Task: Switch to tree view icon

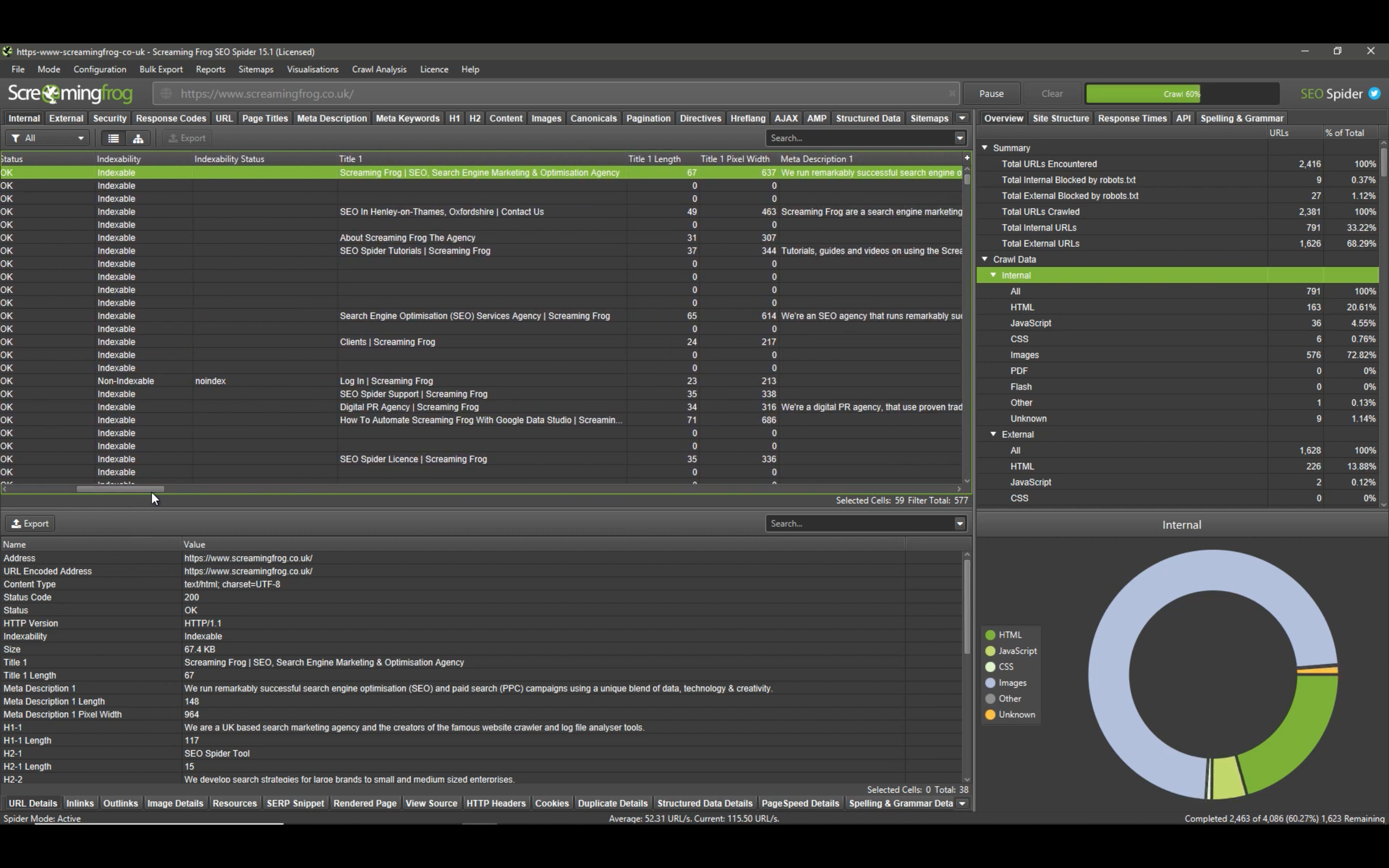Action: tap(138, 138)
